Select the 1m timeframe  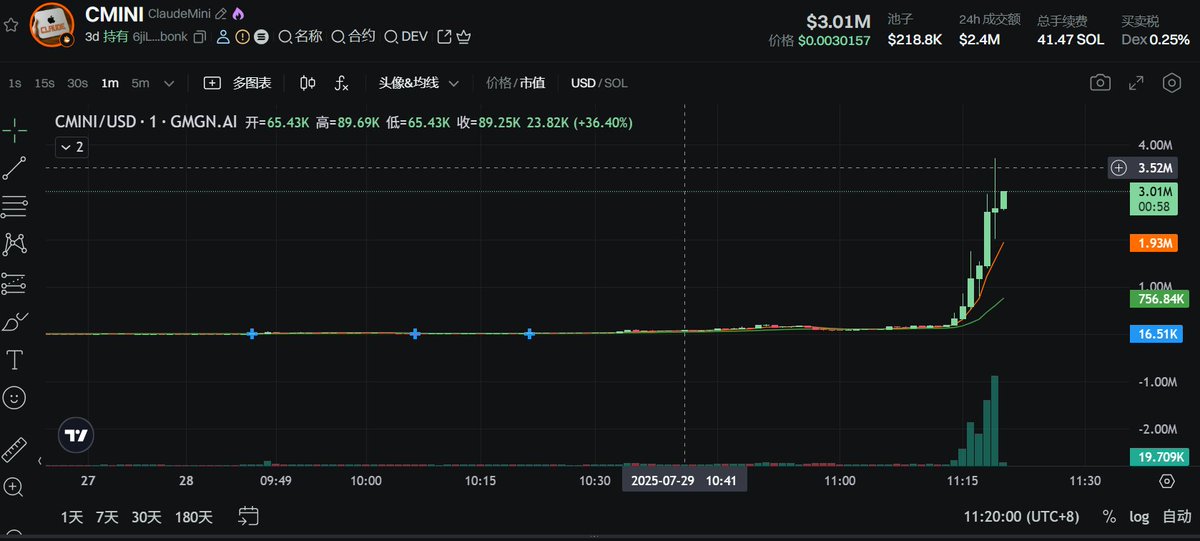click(x=109, y=83)
